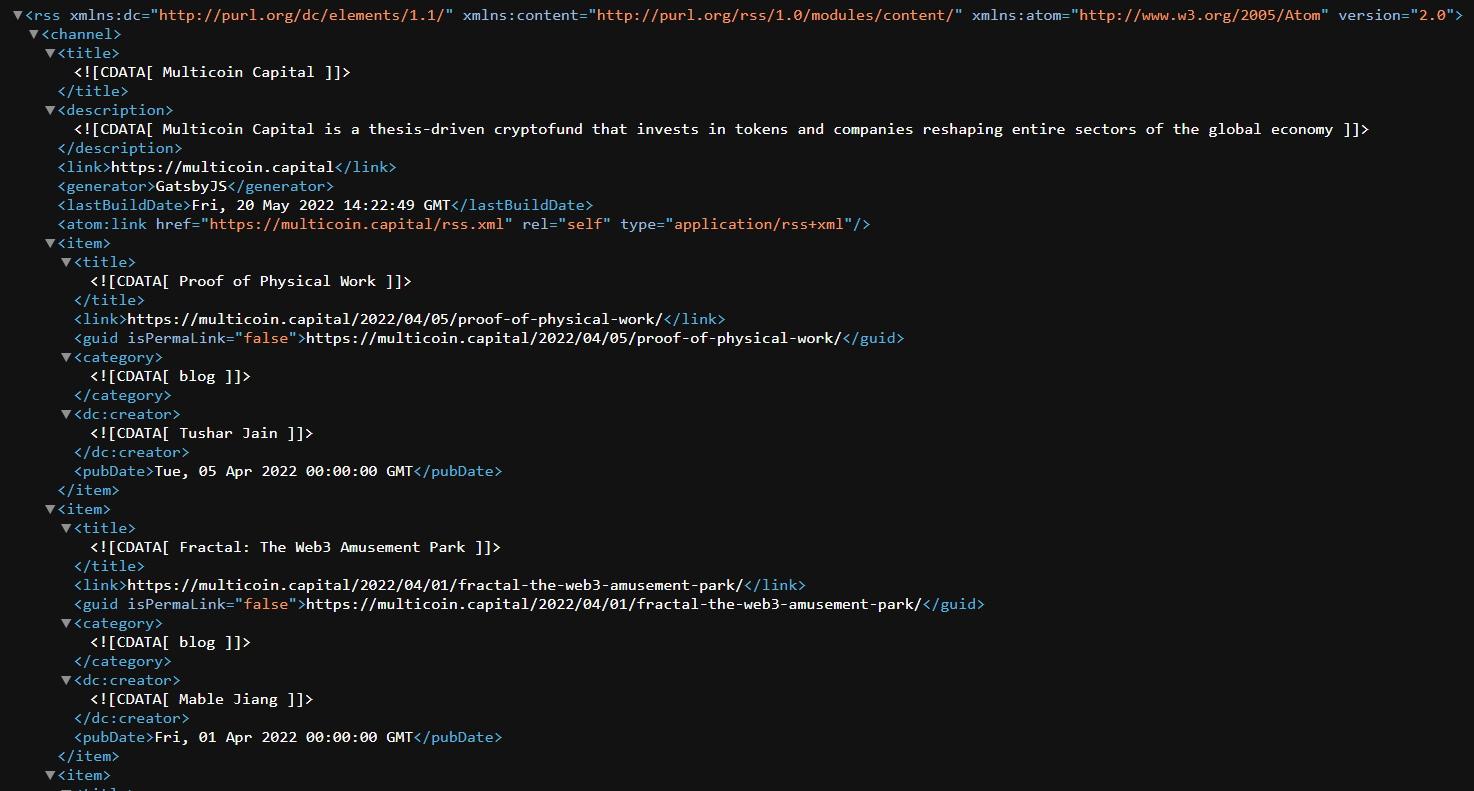The height and width of the screenshot is (791, 1474).
Task: Collapse the dc:creator tag for Mable Jiang
Action: point(66,681)
